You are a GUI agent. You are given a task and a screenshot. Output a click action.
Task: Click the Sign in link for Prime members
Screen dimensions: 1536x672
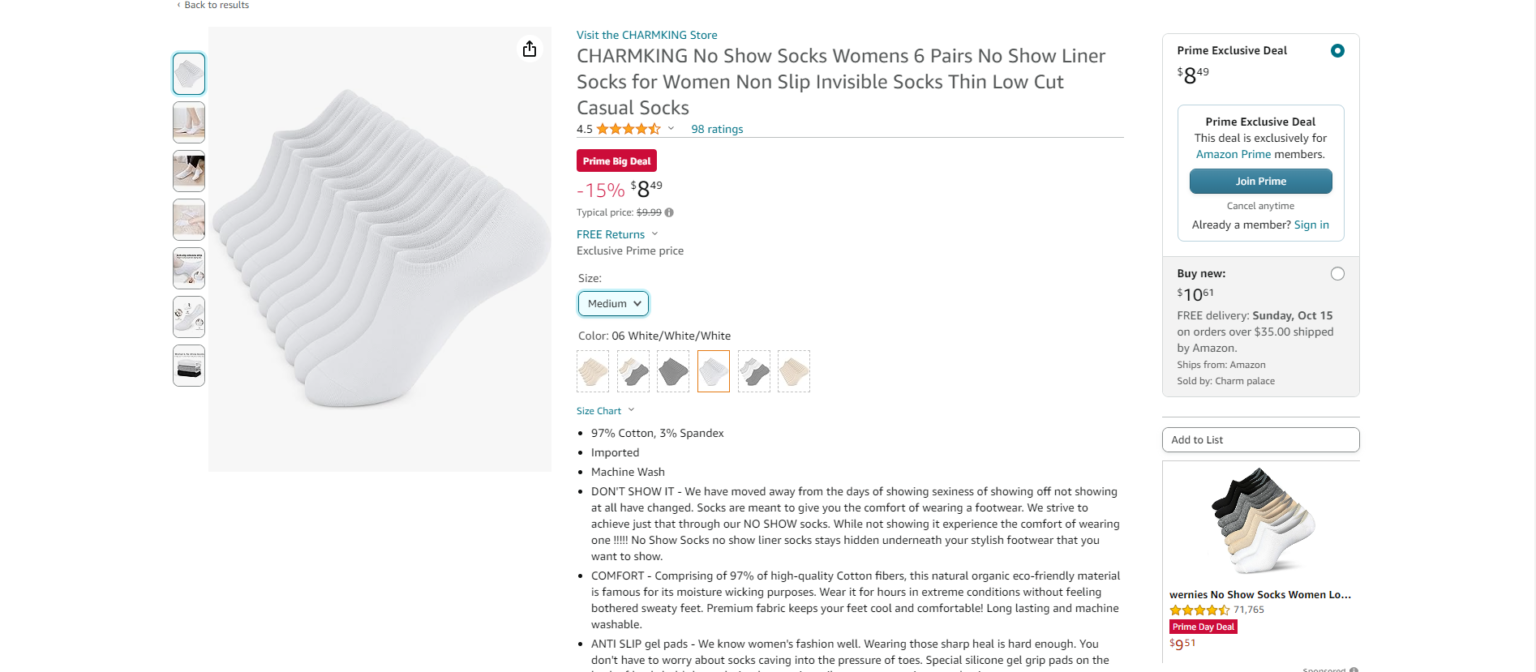[1311, 224]
